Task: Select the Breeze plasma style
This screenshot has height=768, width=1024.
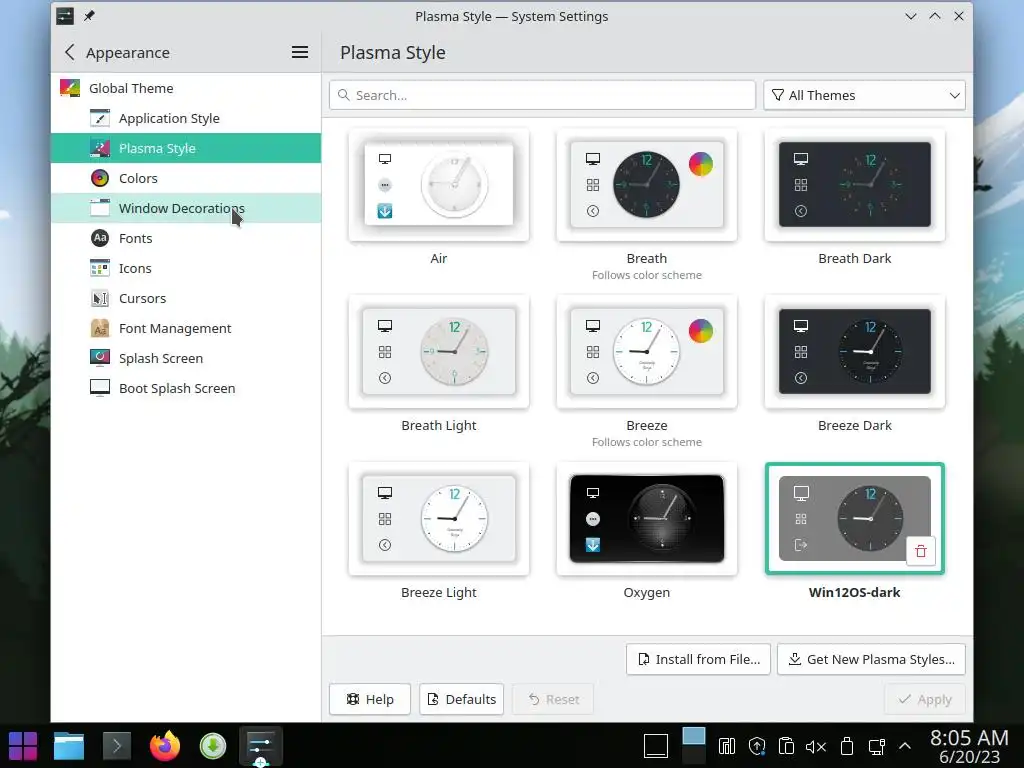Action: (x=647, y=352)
